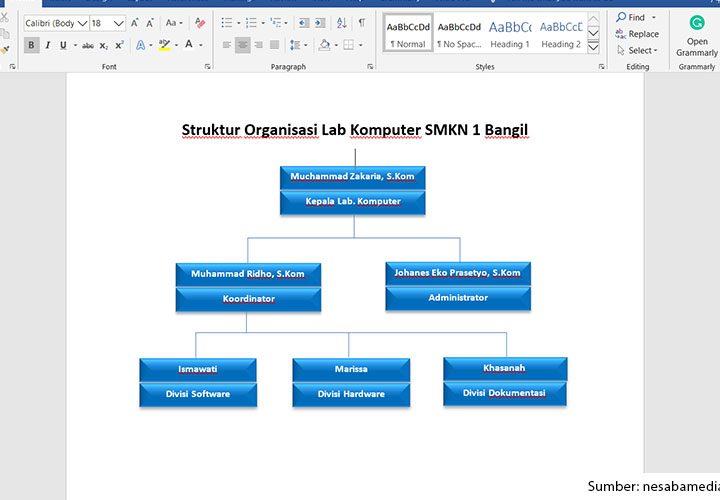Click the Multilevel List icon
The width and height of the screenshot is (720, 500).
click(276, 22)
